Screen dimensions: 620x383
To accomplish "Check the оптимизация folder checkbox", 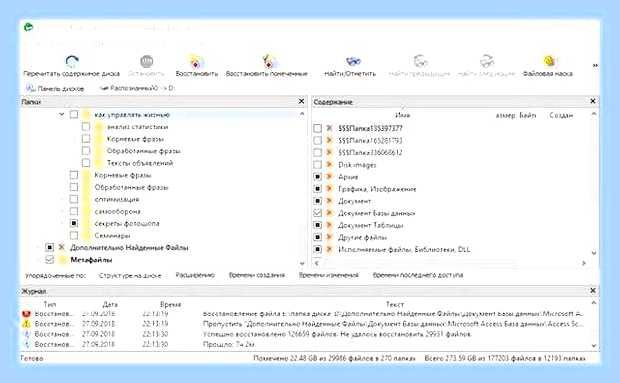I will point(74,199).
